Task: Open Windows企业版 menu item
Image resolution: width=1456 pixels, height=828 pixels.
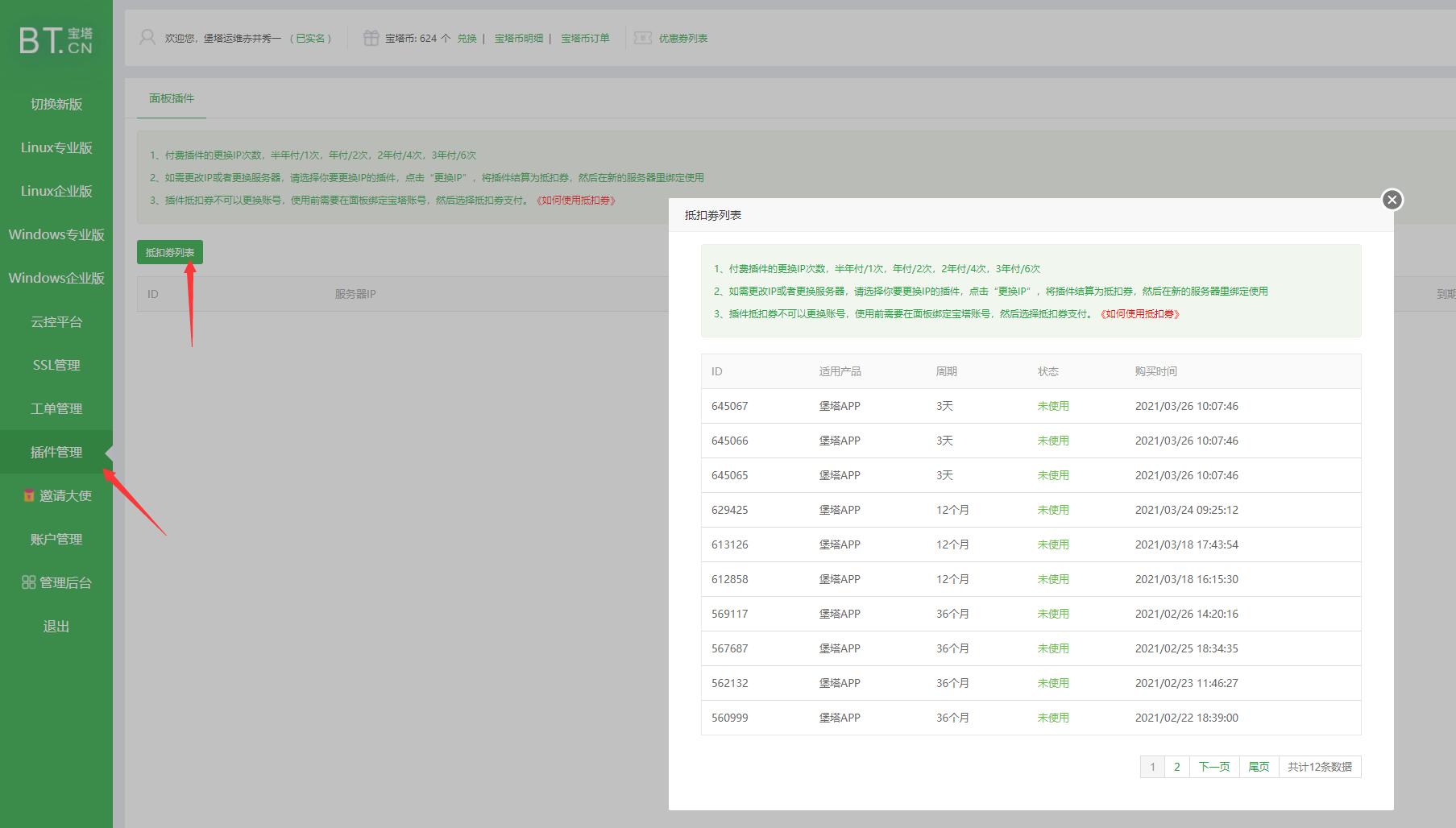Action: click(x=56, y=278)
